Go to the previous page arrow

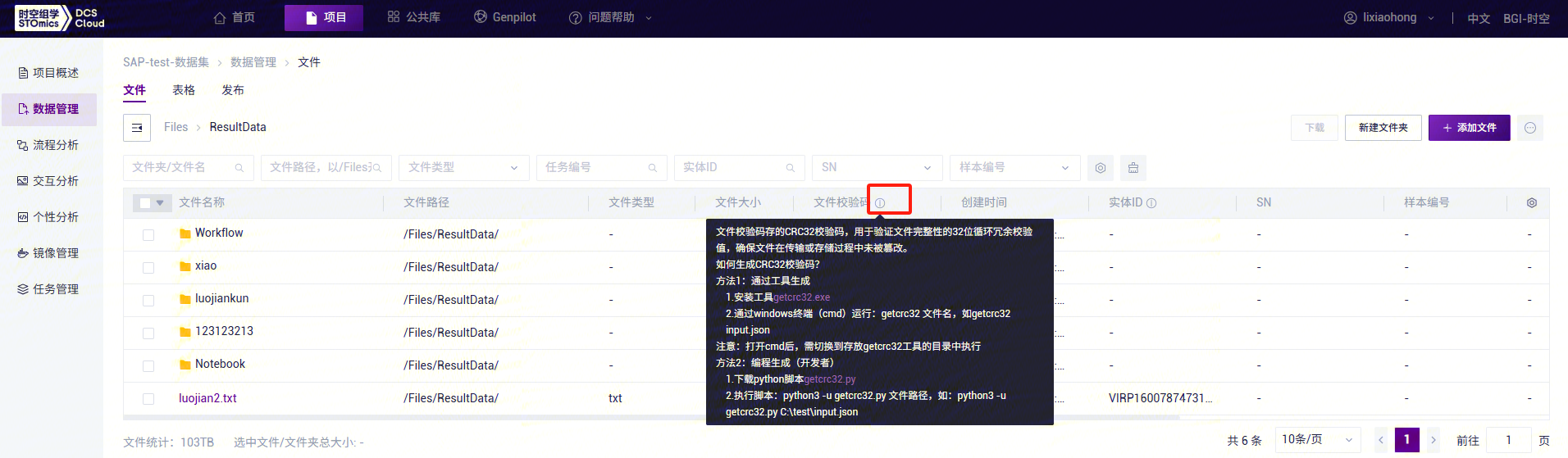[1381, 440]
